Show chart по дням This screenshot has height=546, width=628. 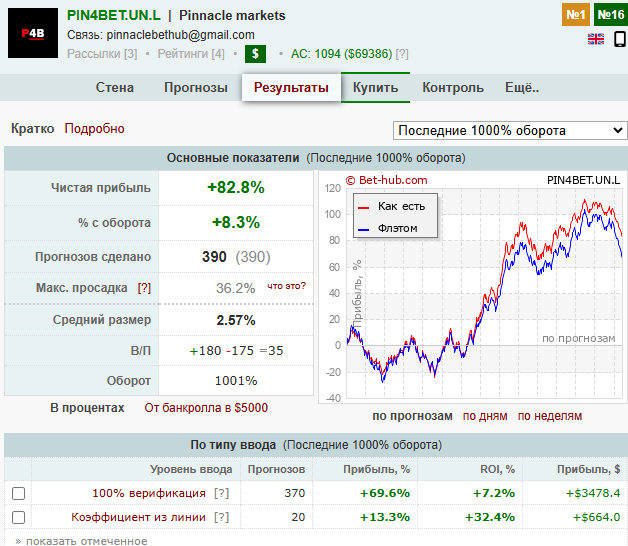pos(485,416)
